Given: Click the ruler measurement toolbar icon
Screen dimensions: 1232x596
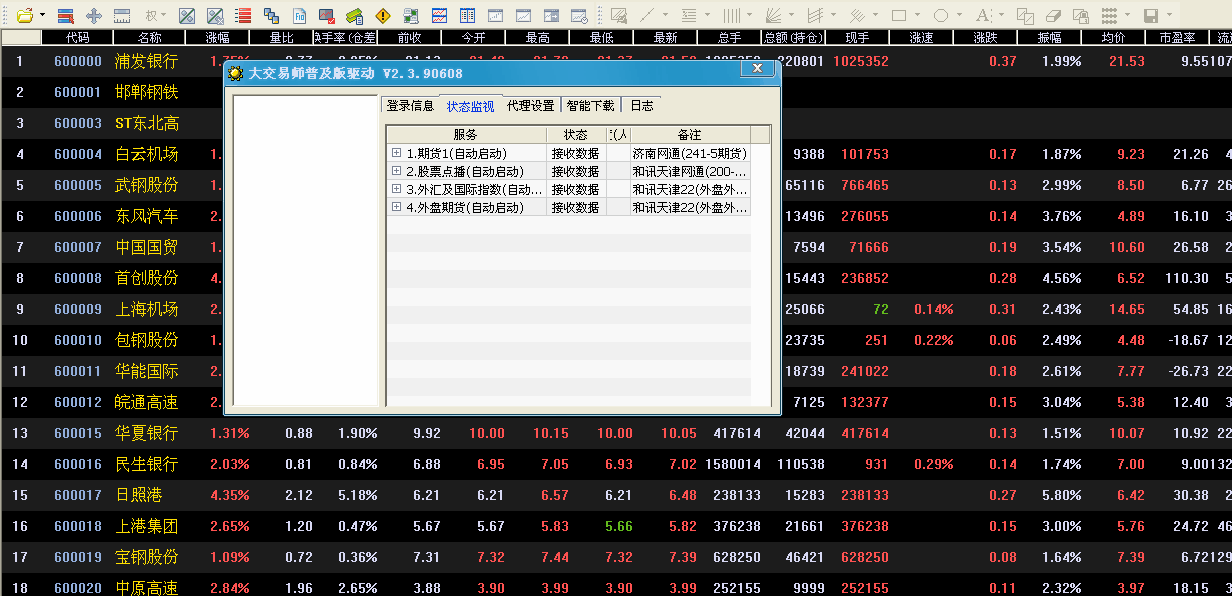Looking at the screenshot, I should [122, 16].
